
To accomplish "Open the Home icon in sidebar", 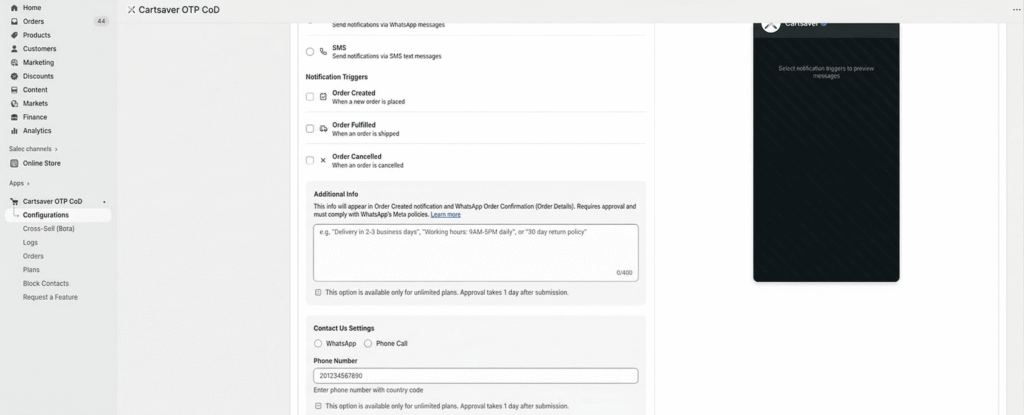I will pyautogui.click(x=14, y=7).
